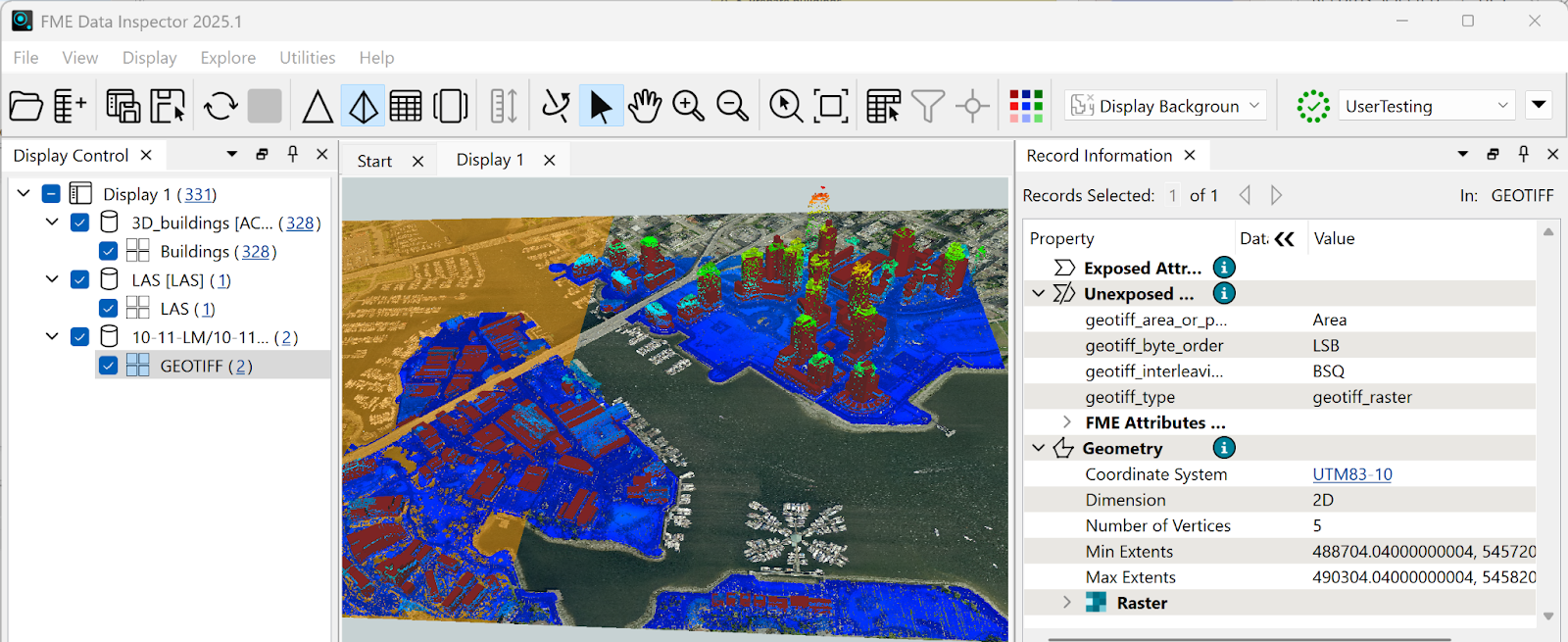Open the Explore menu

pyautogui.click(x=228, y=58)
